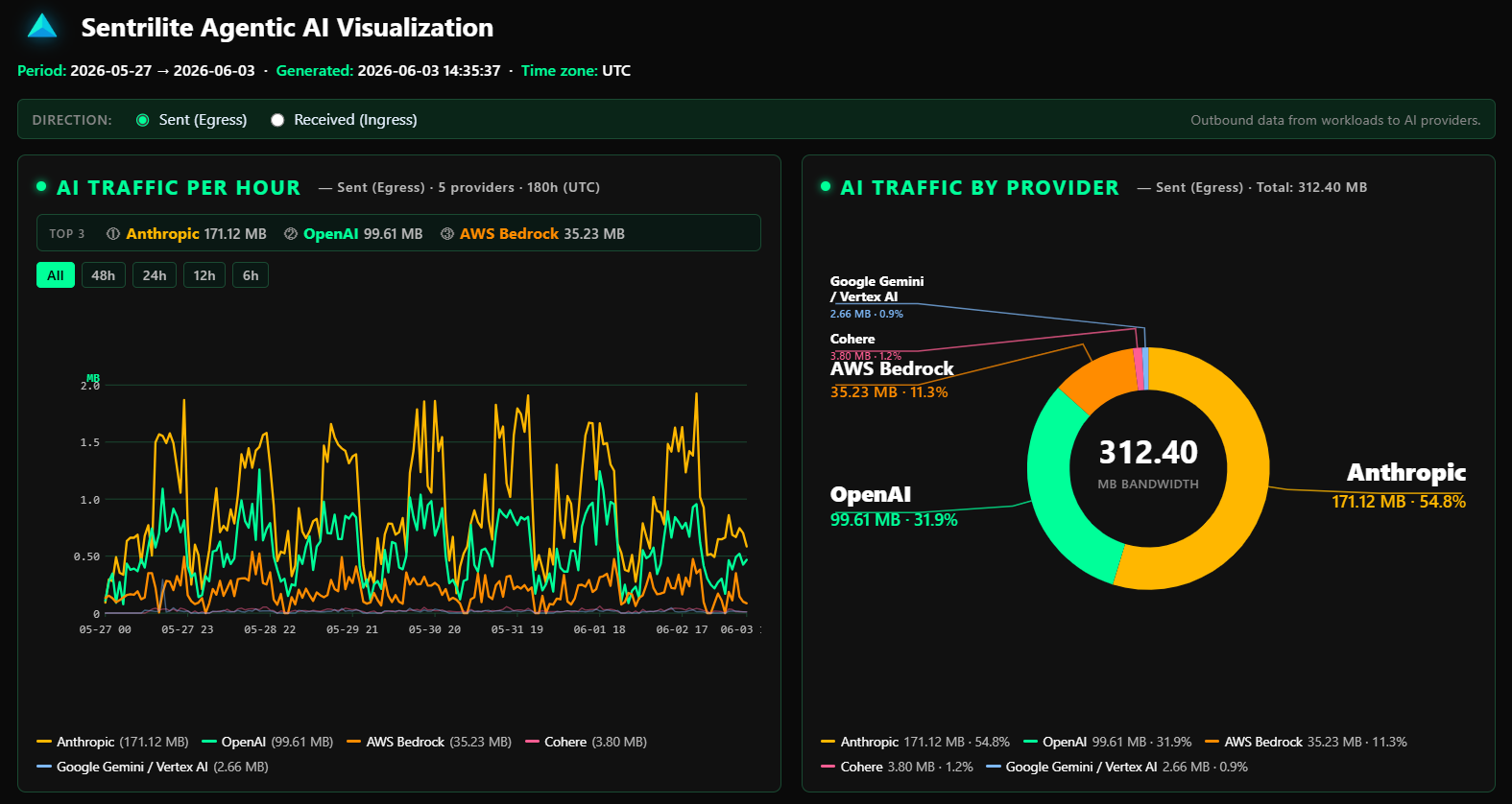The width and height of the screenshot is (1512, 804).
Task: Switch to the 6h time range
Action: pos(251,275)
